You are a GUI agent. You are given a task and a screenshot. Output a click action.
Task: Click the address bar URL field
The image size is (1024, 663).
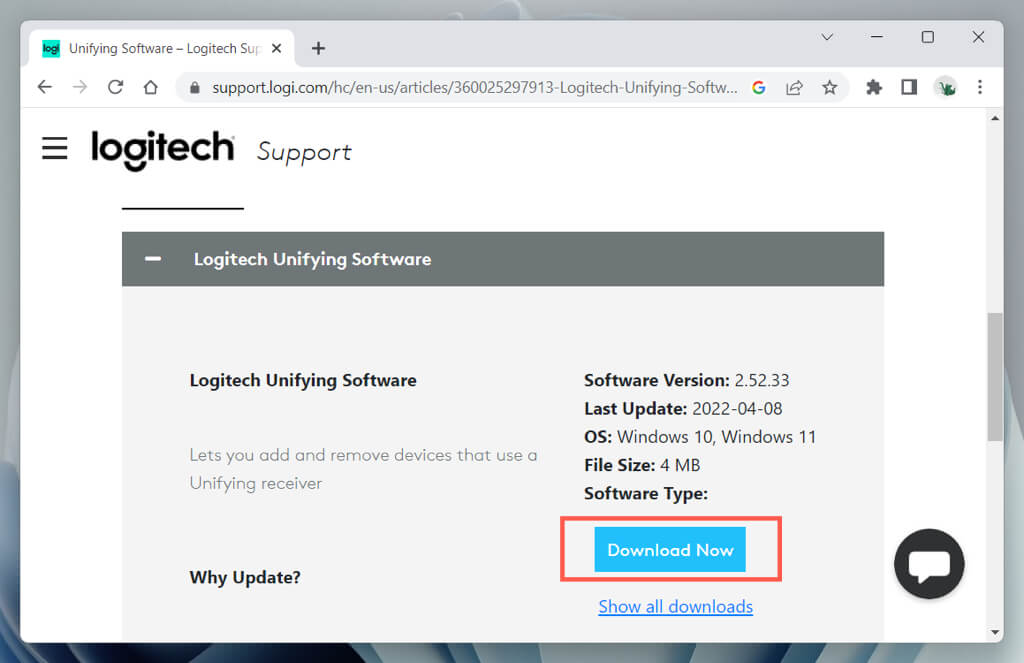tap(475, 87)
